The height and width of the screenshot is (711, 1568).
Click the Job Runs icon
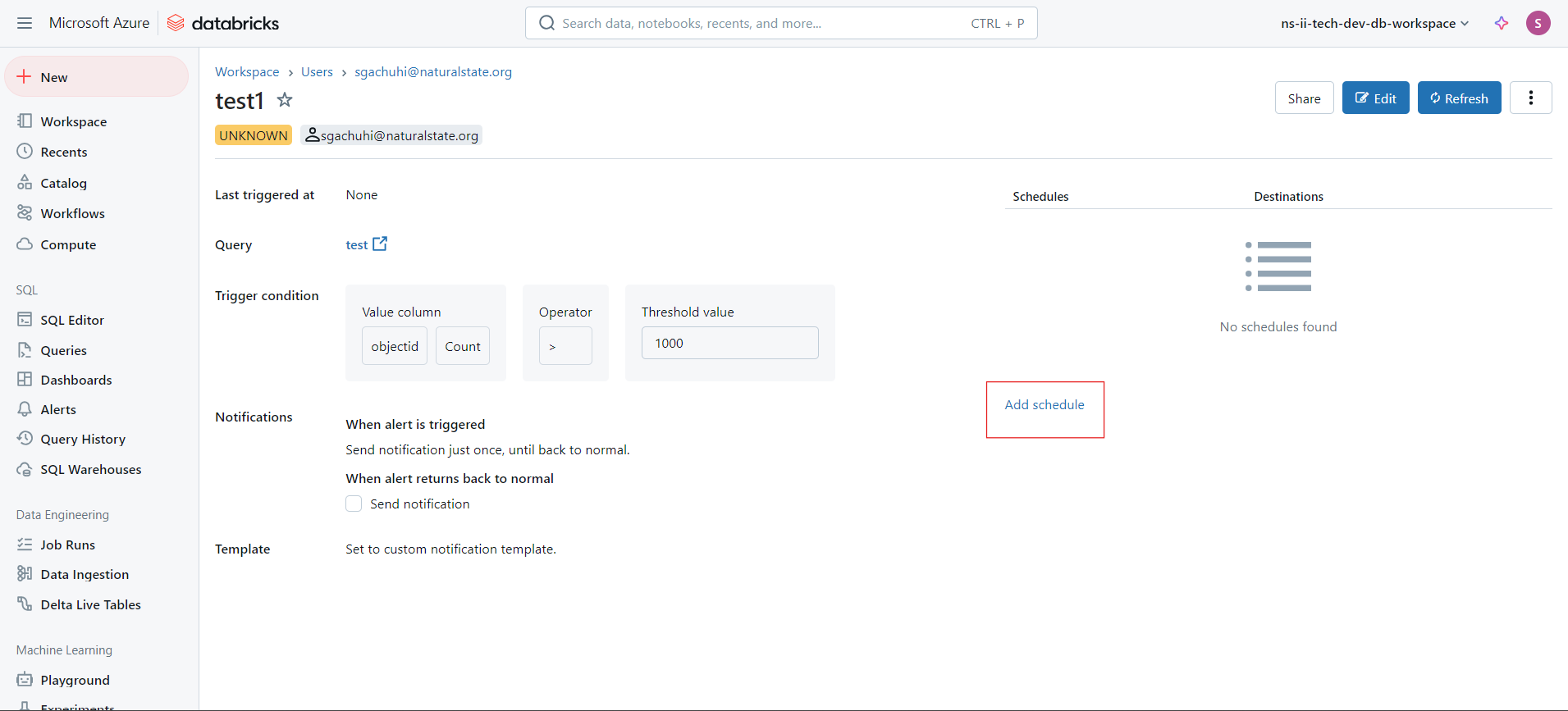pyautogui.click(x=25, y=545)
